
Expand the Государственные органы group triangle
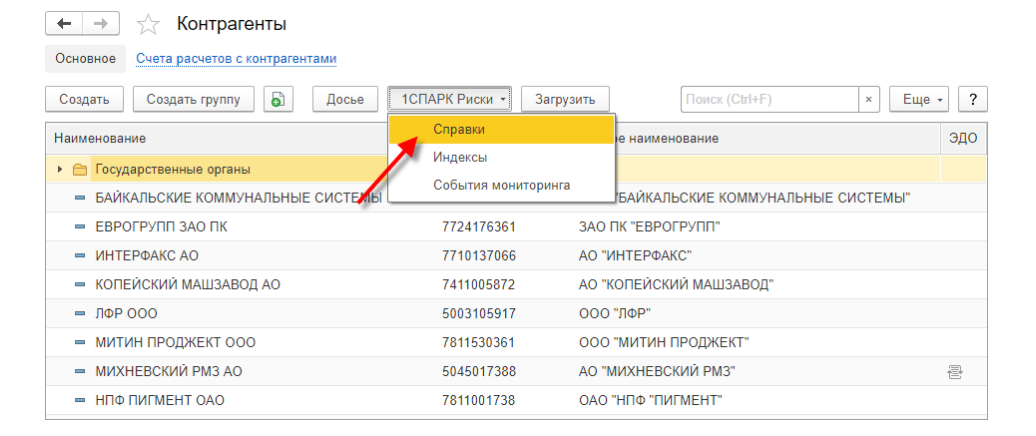click(60, 170)
